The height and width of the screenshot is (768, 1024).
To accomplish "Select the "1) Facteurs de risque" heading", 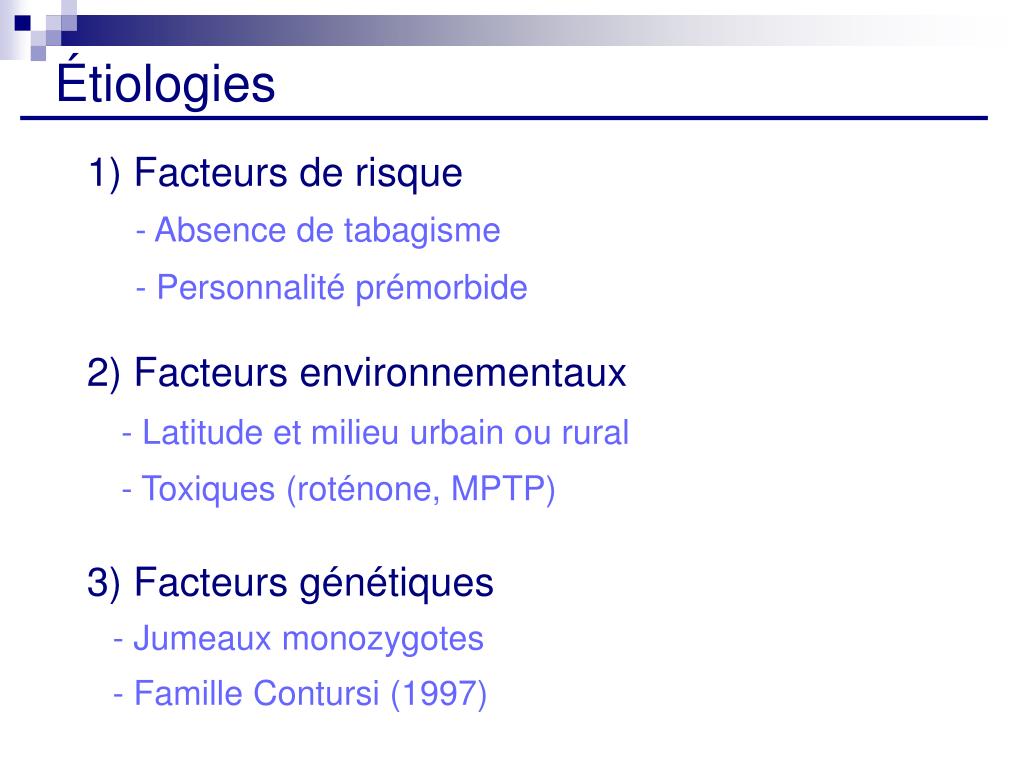I will coord(275,173).
